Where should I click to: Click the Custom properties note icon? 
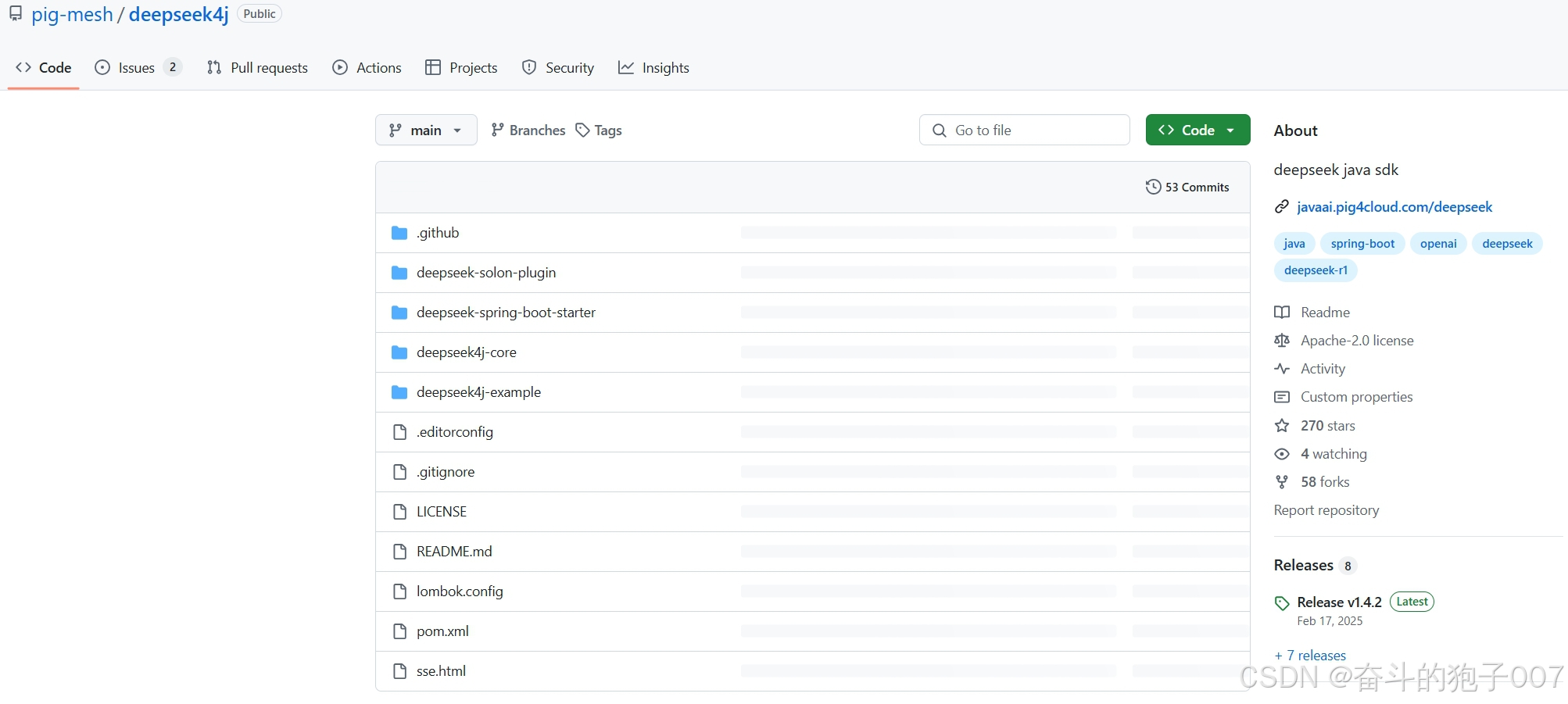[x=1282, y=397]
